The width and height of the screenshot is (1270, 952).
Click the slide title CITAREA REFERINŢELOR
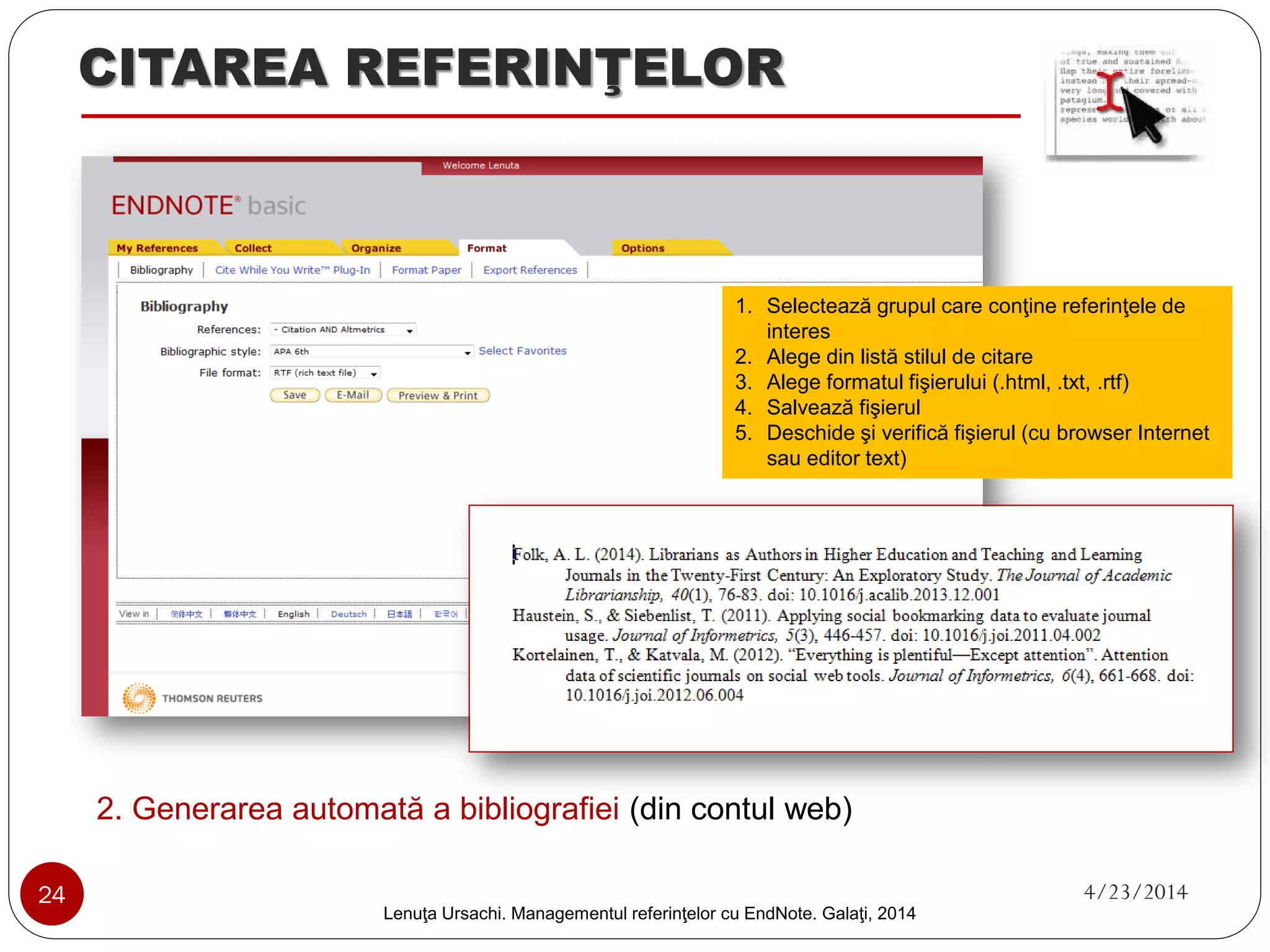[x=432, y=68]
